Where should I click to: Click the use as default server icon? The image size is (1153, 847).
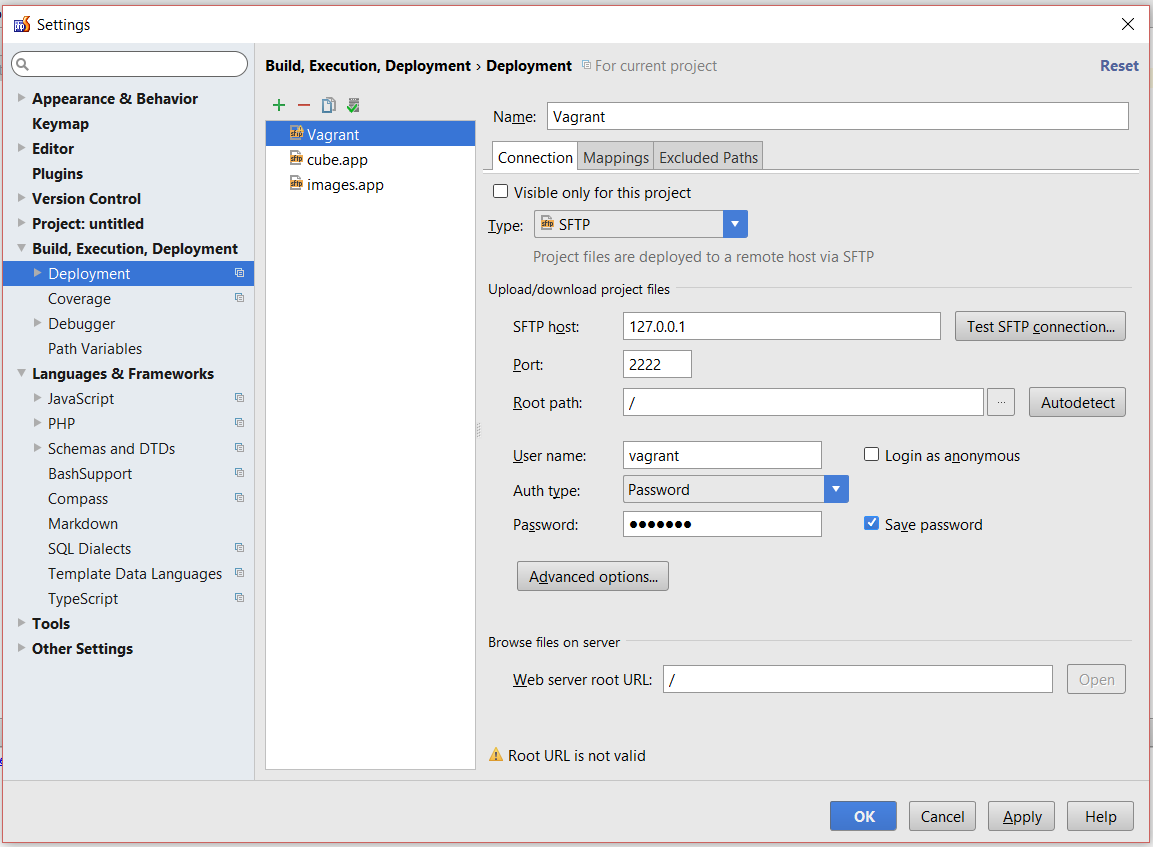tap(354, 105)
